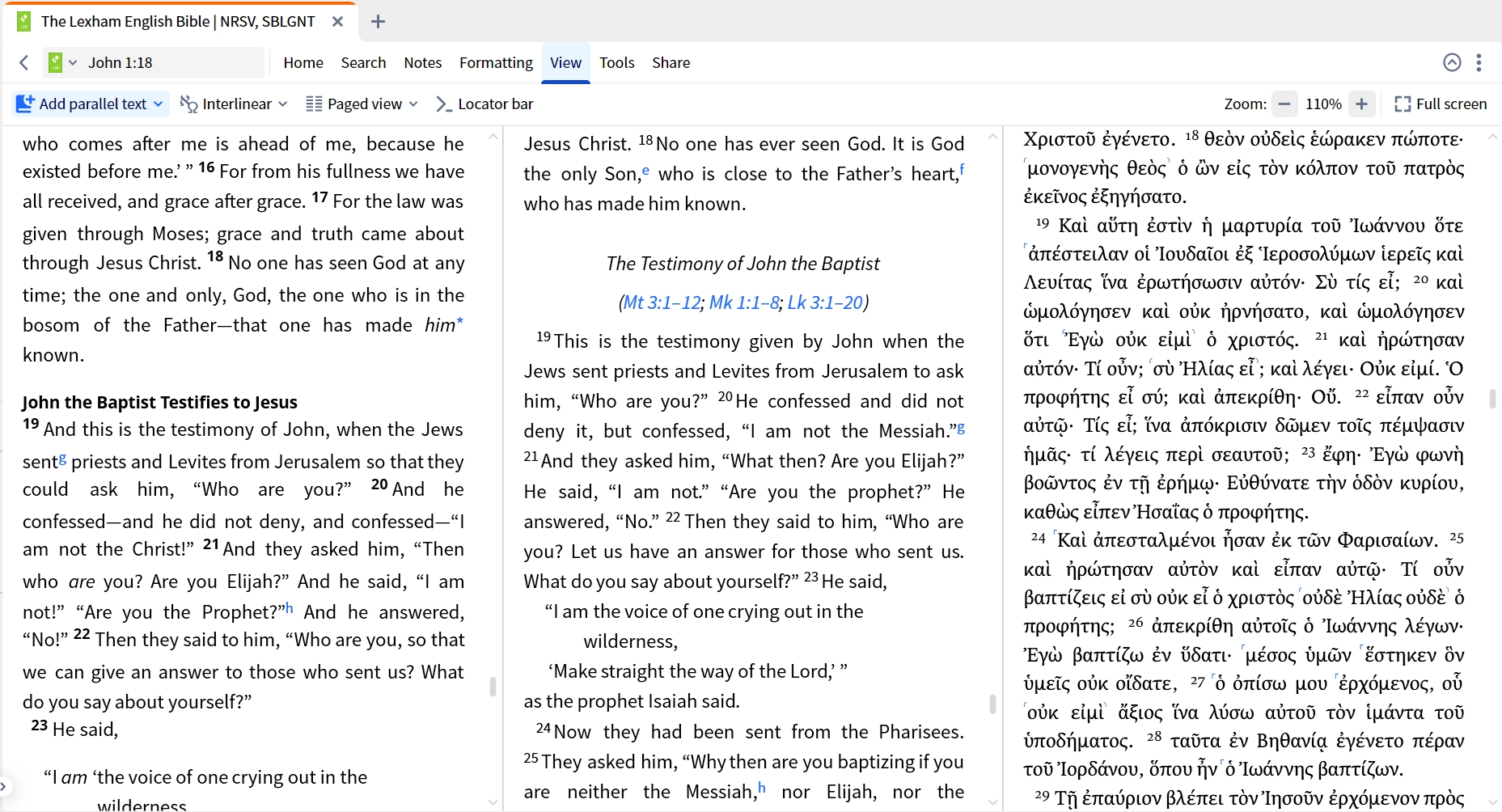Decrease zoom with minus button
This screenshot has width=1502, height=812.
[x=1284, y=104]
